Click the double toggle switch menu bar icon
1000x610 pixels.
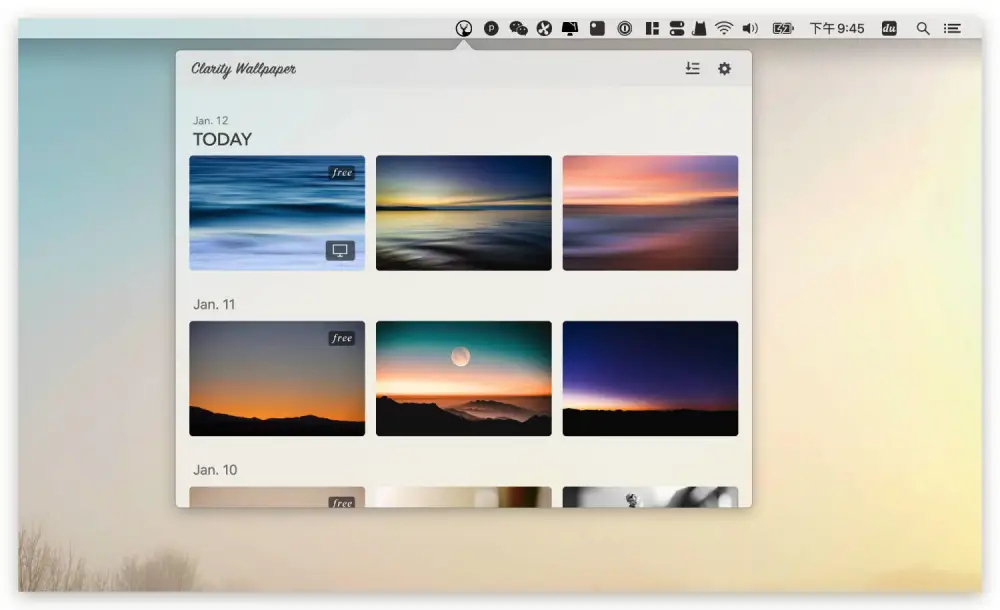(677, 28)
